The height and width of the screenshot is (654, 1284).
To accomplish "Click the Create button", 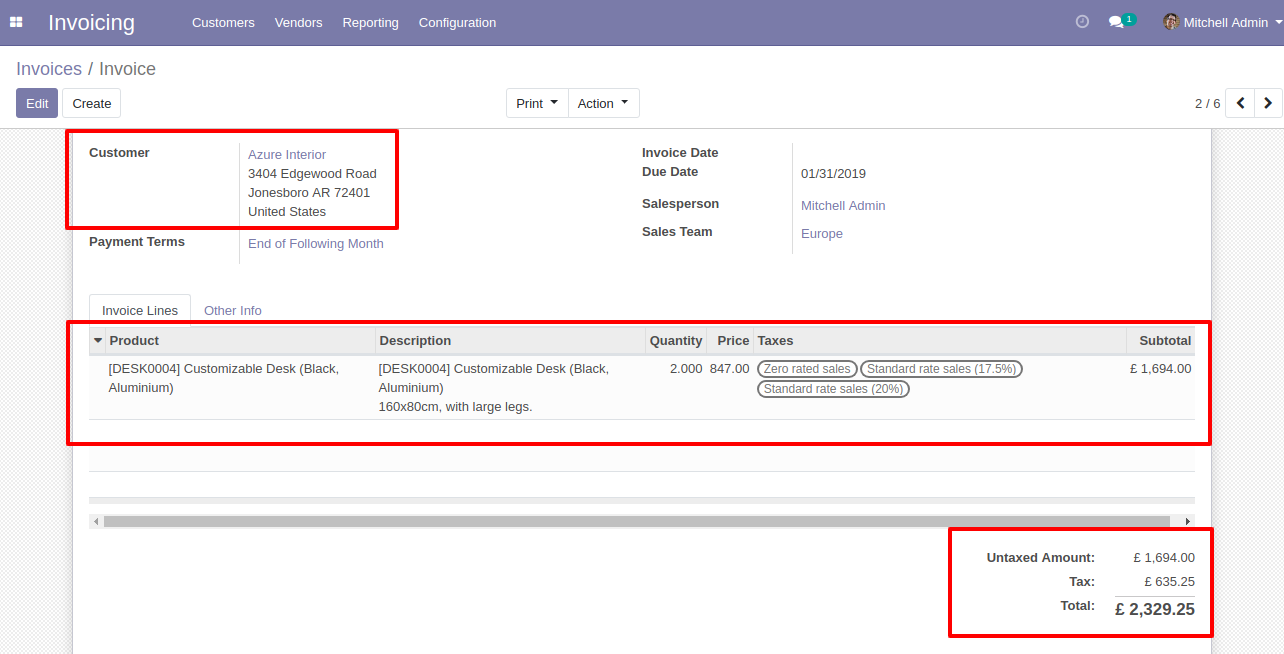I will (91, 103).
